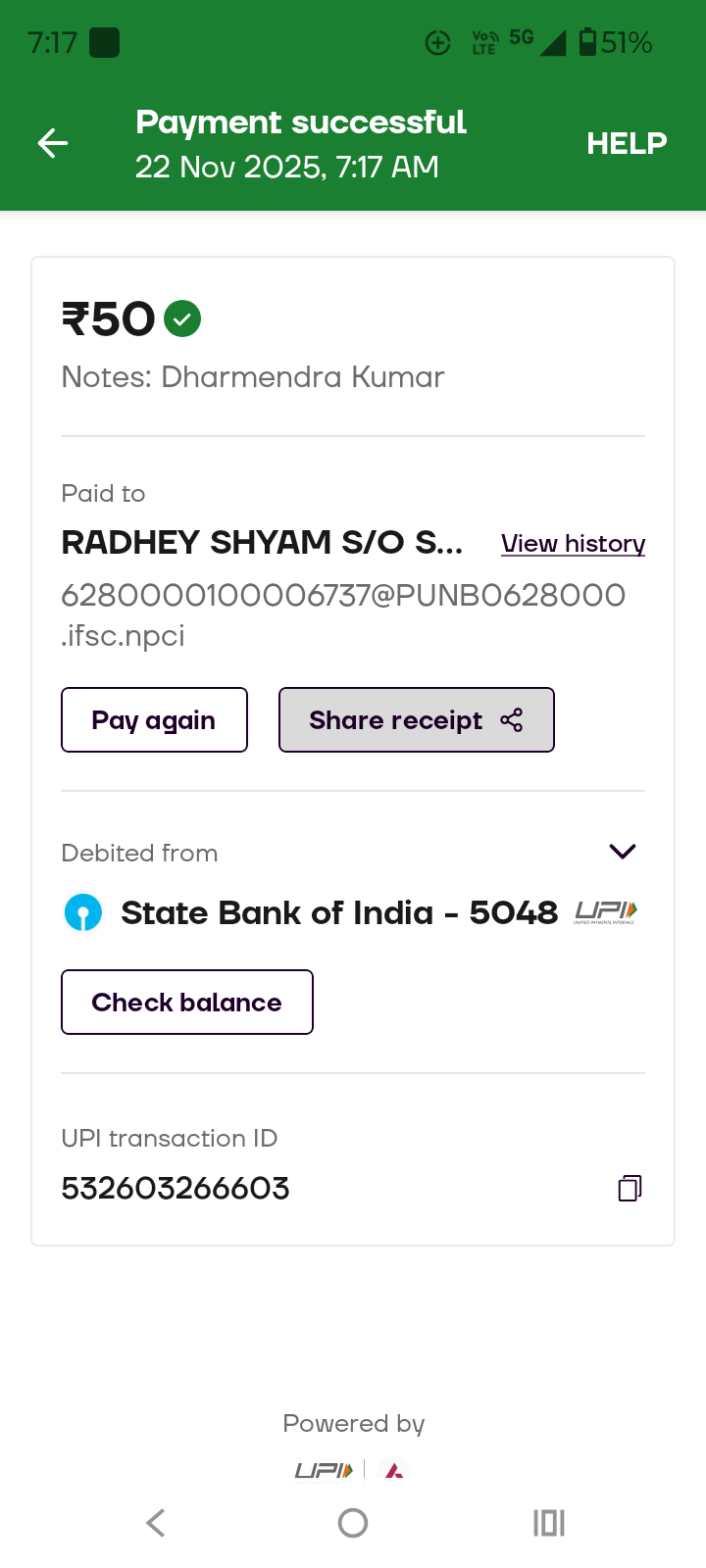The image size is (706, 1568).
Task: Open the Android recent apps view
Action: pyautogui.click(x=548, y=1523)
